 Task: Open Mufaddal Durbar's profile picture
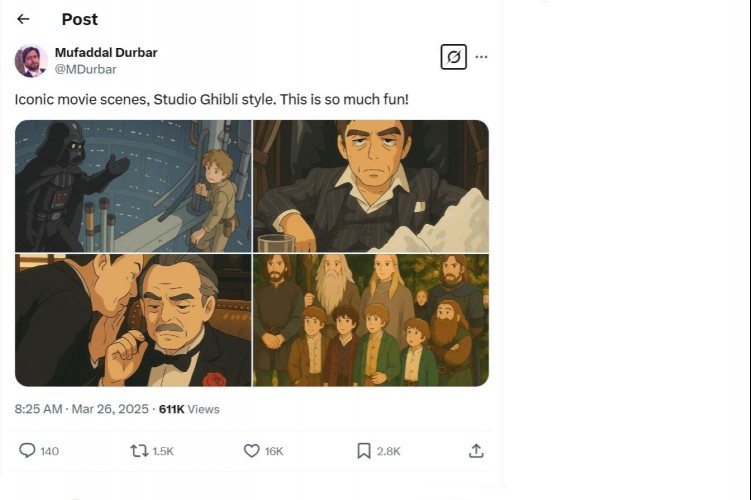31,60
